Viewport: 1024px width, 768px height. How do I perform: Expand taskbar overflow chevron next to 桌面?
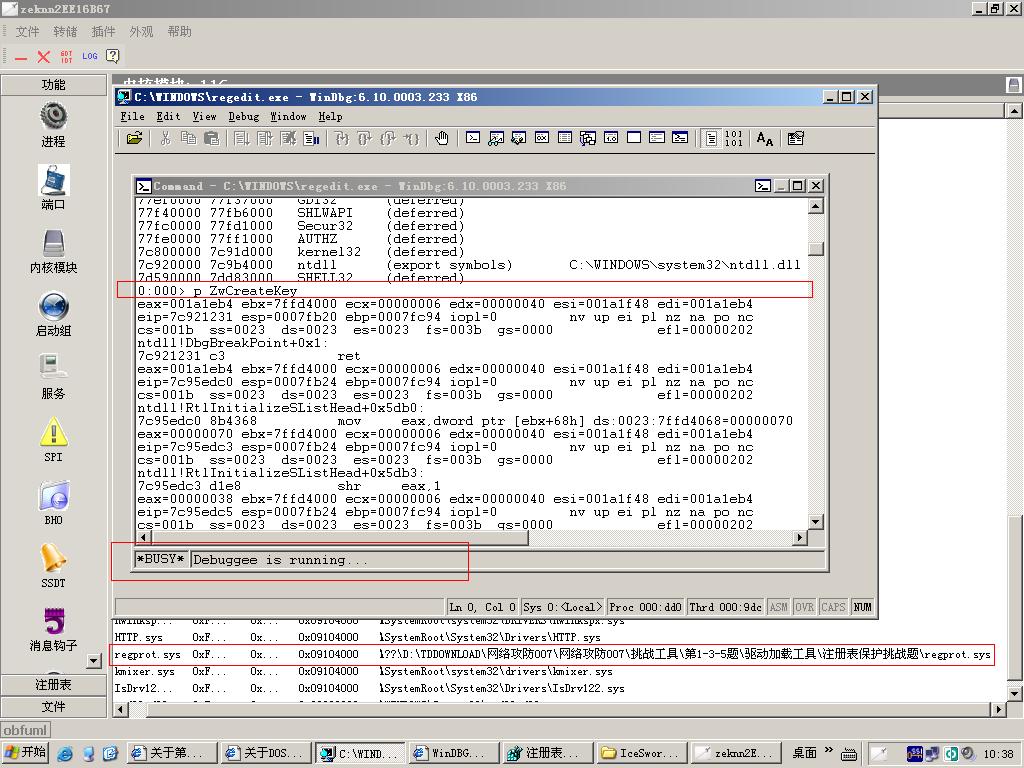click(x=828, y=750)
